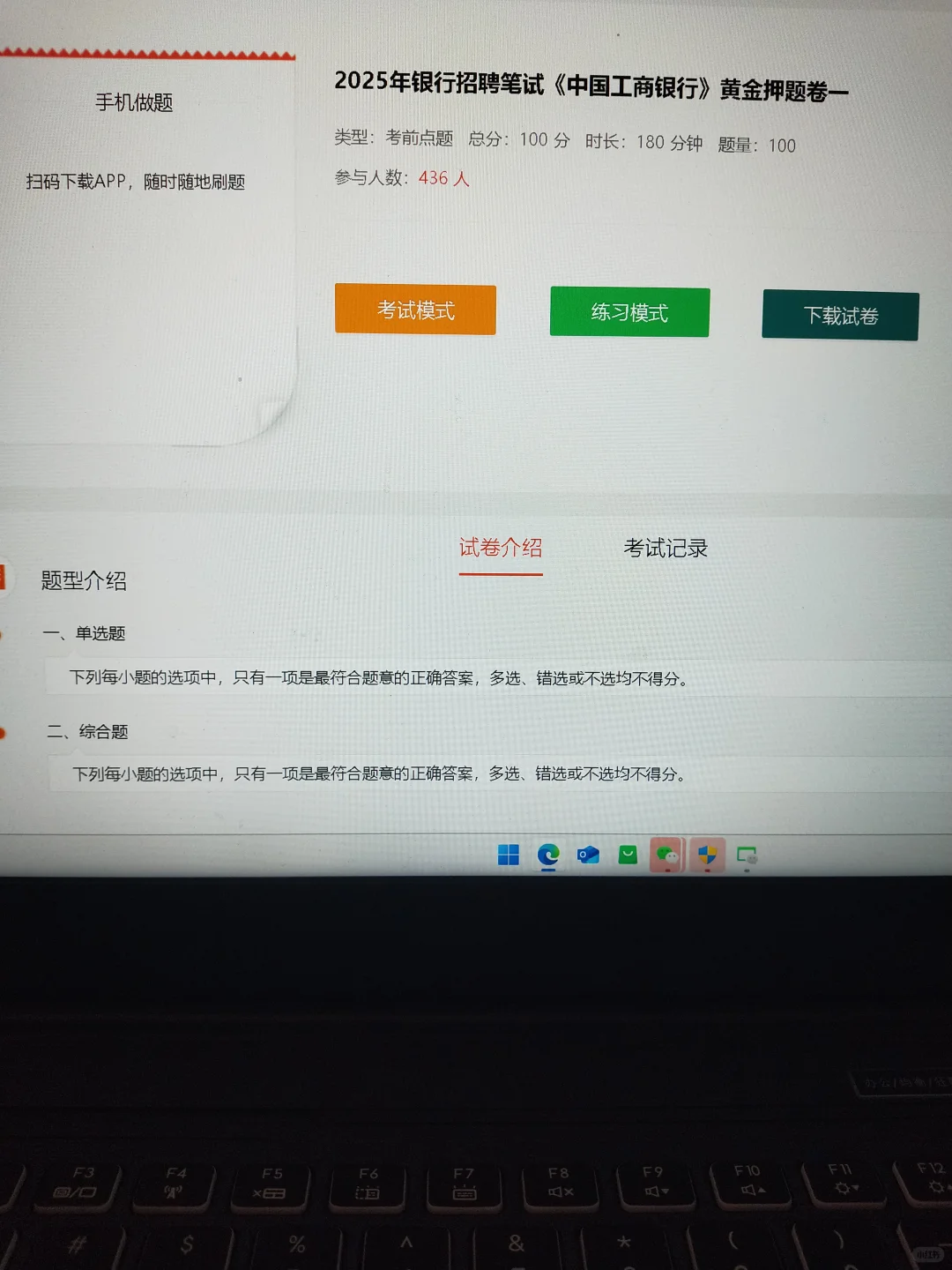The width and height of the screenshot is (952, 1270).
Task: Open Microsoft Edge from the taskbar
Action: tap(548, 855)
